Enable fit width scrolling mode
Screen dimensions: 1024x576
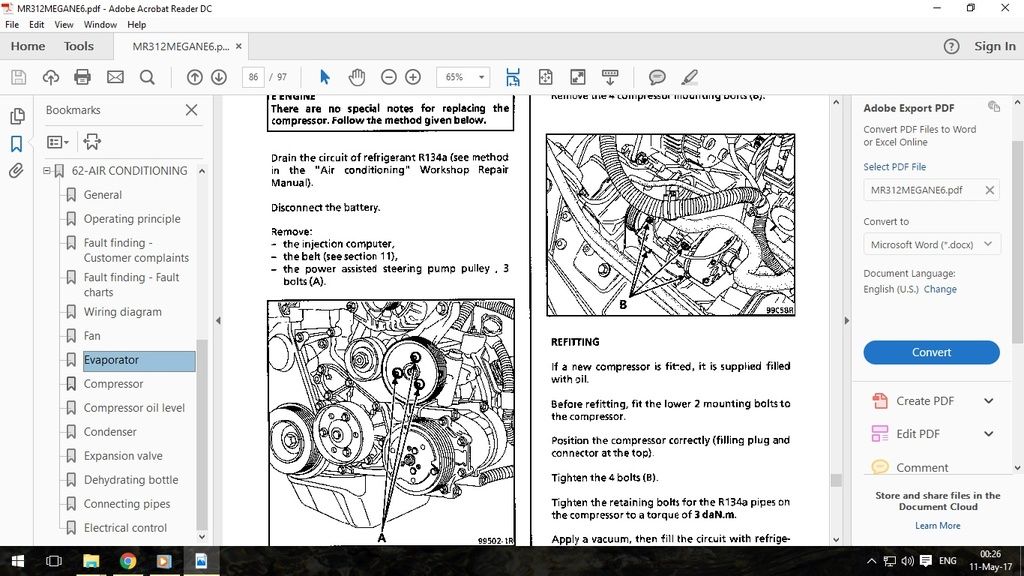[513, 77]
